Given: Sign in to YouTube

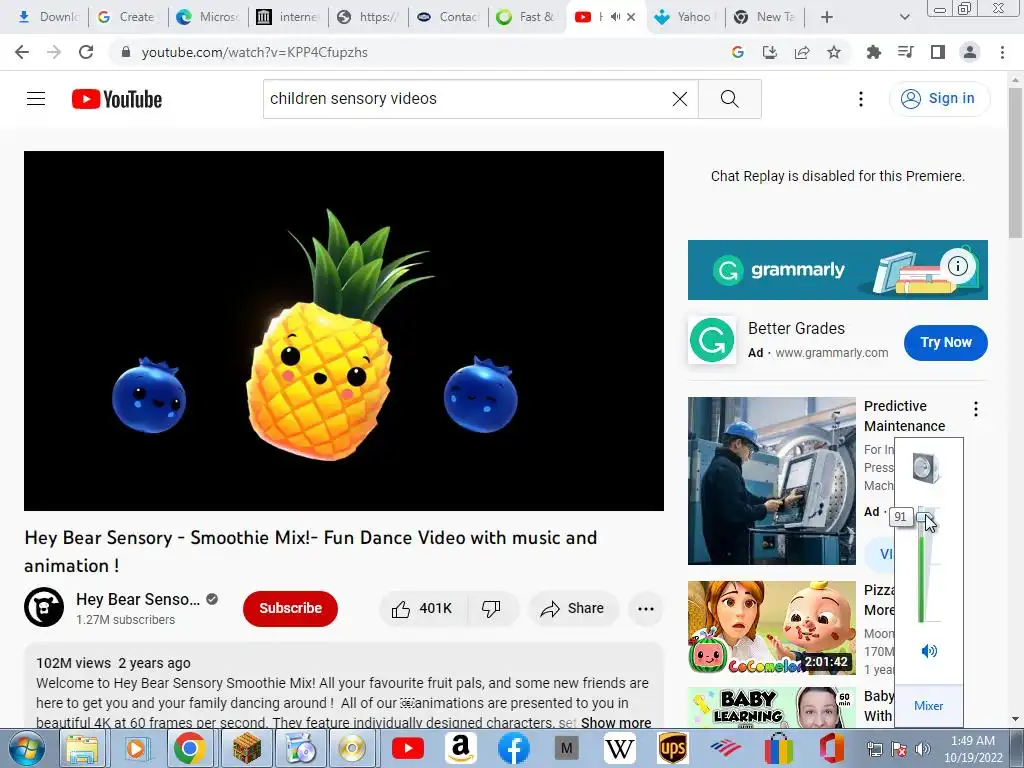Looking at the screenshot, I should click(x=938, y=99).
